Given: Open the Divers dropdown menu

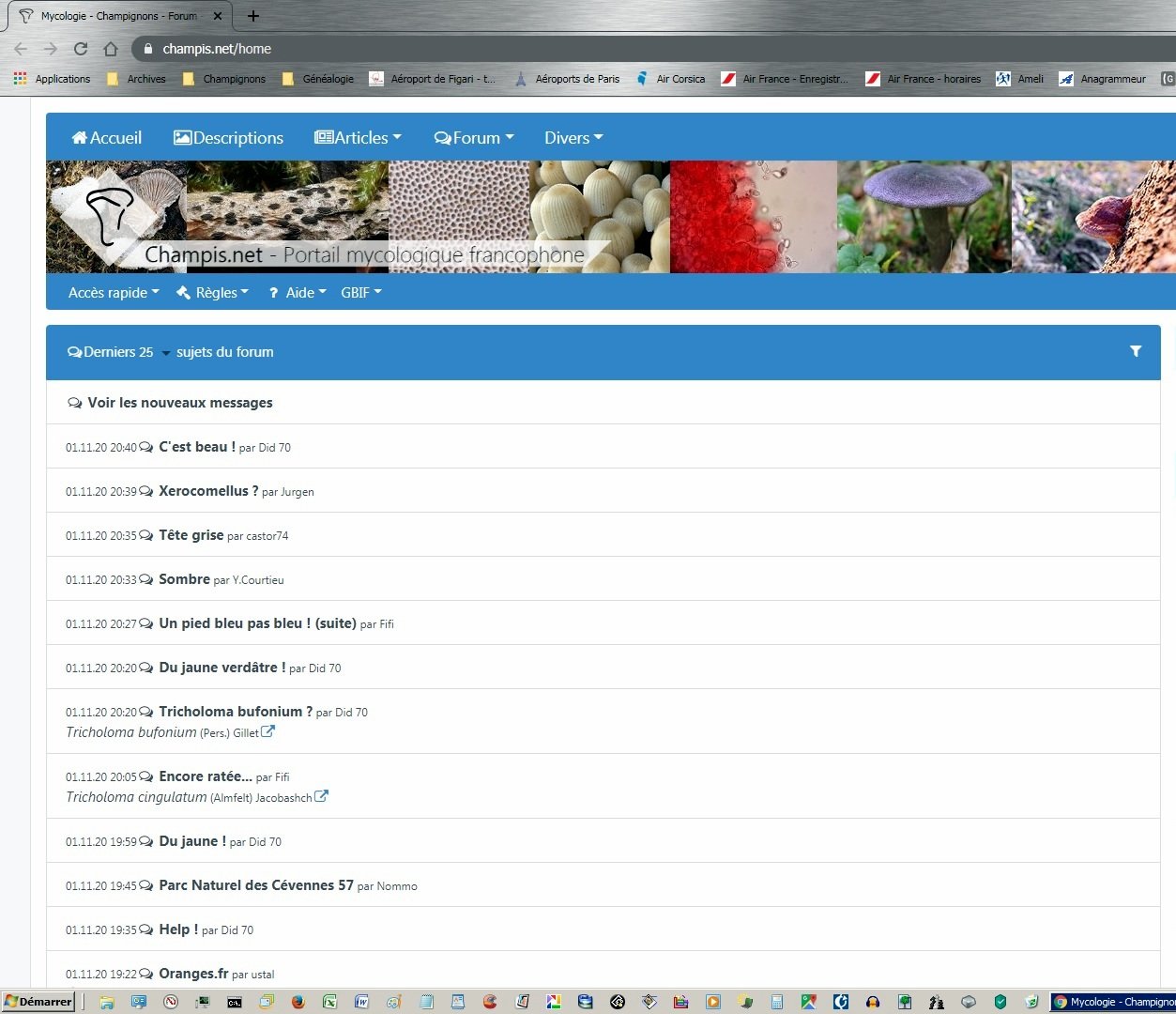Looking at the screenshot, I should (x=573, y=138).
